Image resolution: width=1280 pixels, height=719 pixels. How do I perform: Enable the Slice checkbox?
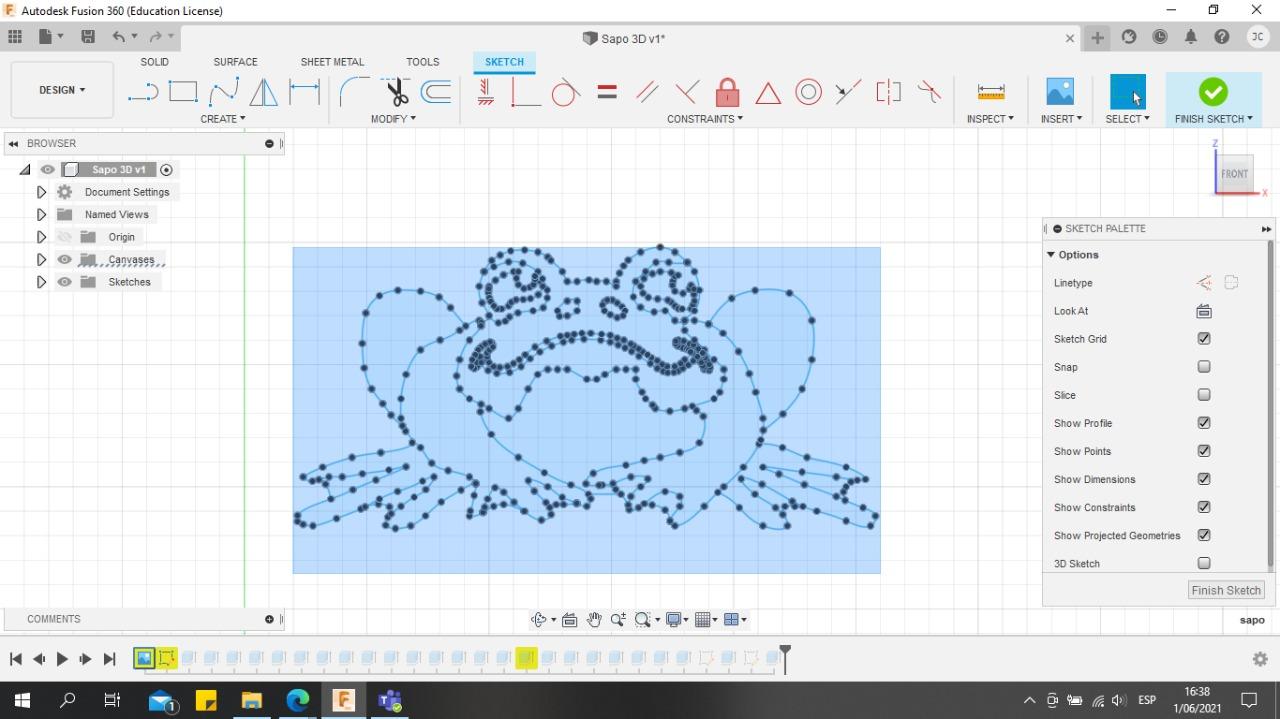(1204, 395)
